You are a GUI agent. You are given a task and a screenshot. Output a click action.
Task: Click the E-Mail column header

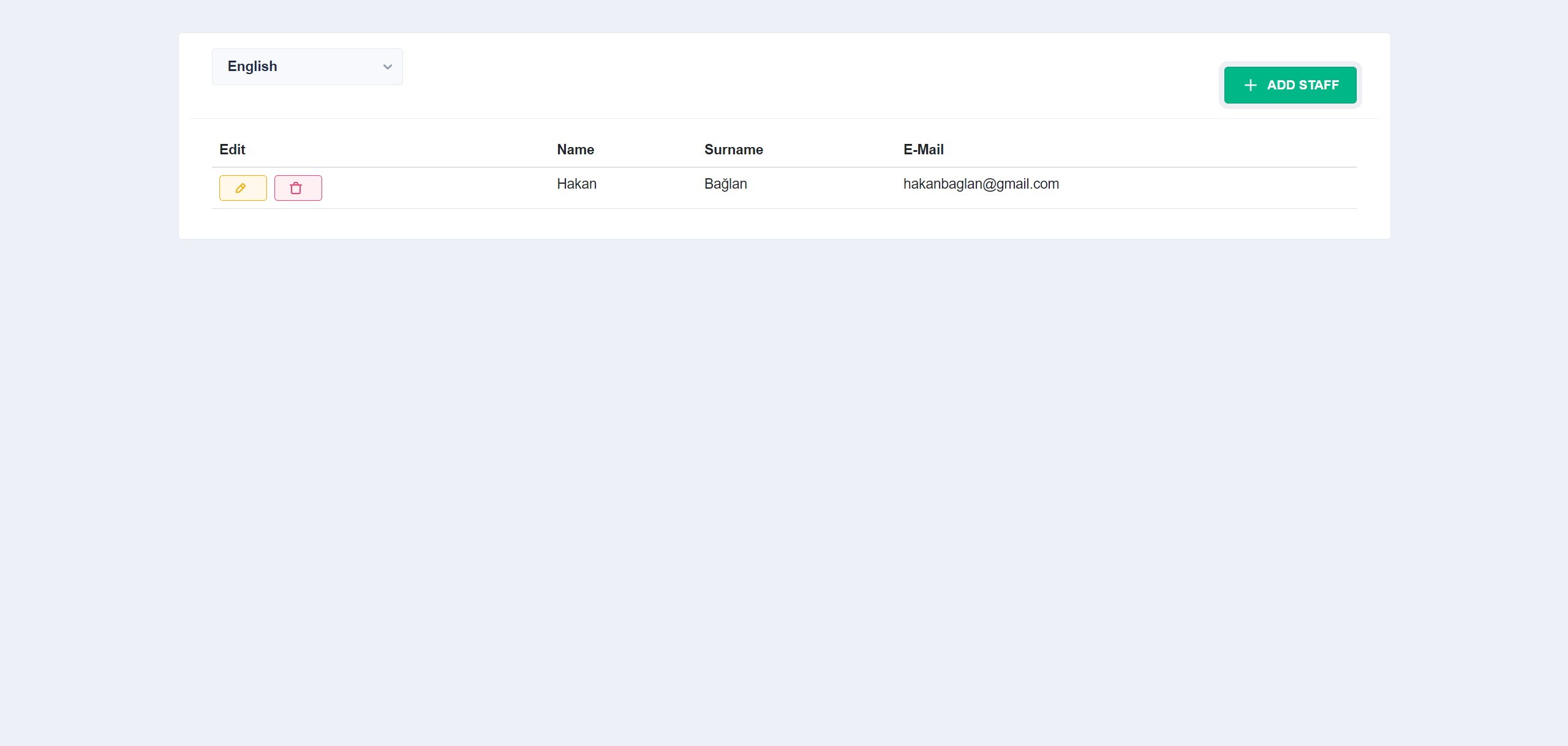coord(923,149)
